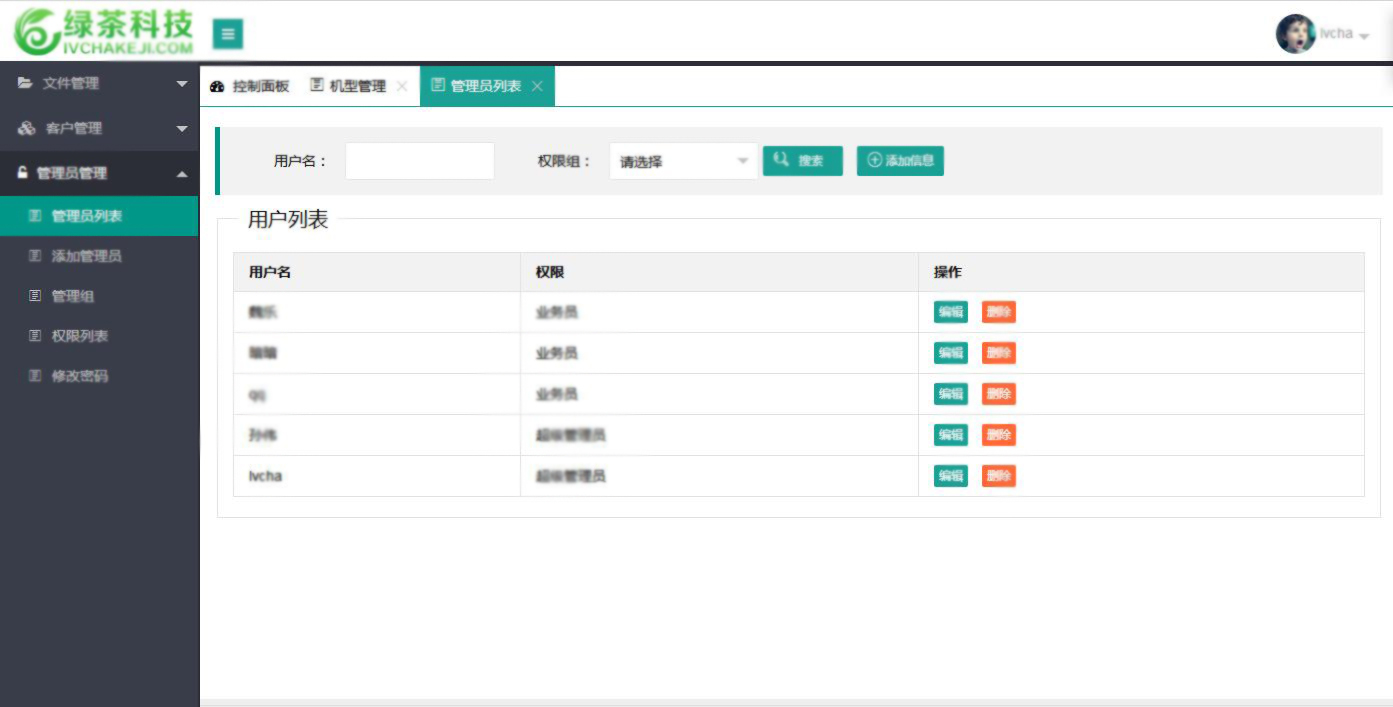The height and width of the screenshot is (707, 1393).
Task: Close the 机型管理 tab
Action: 402,87
